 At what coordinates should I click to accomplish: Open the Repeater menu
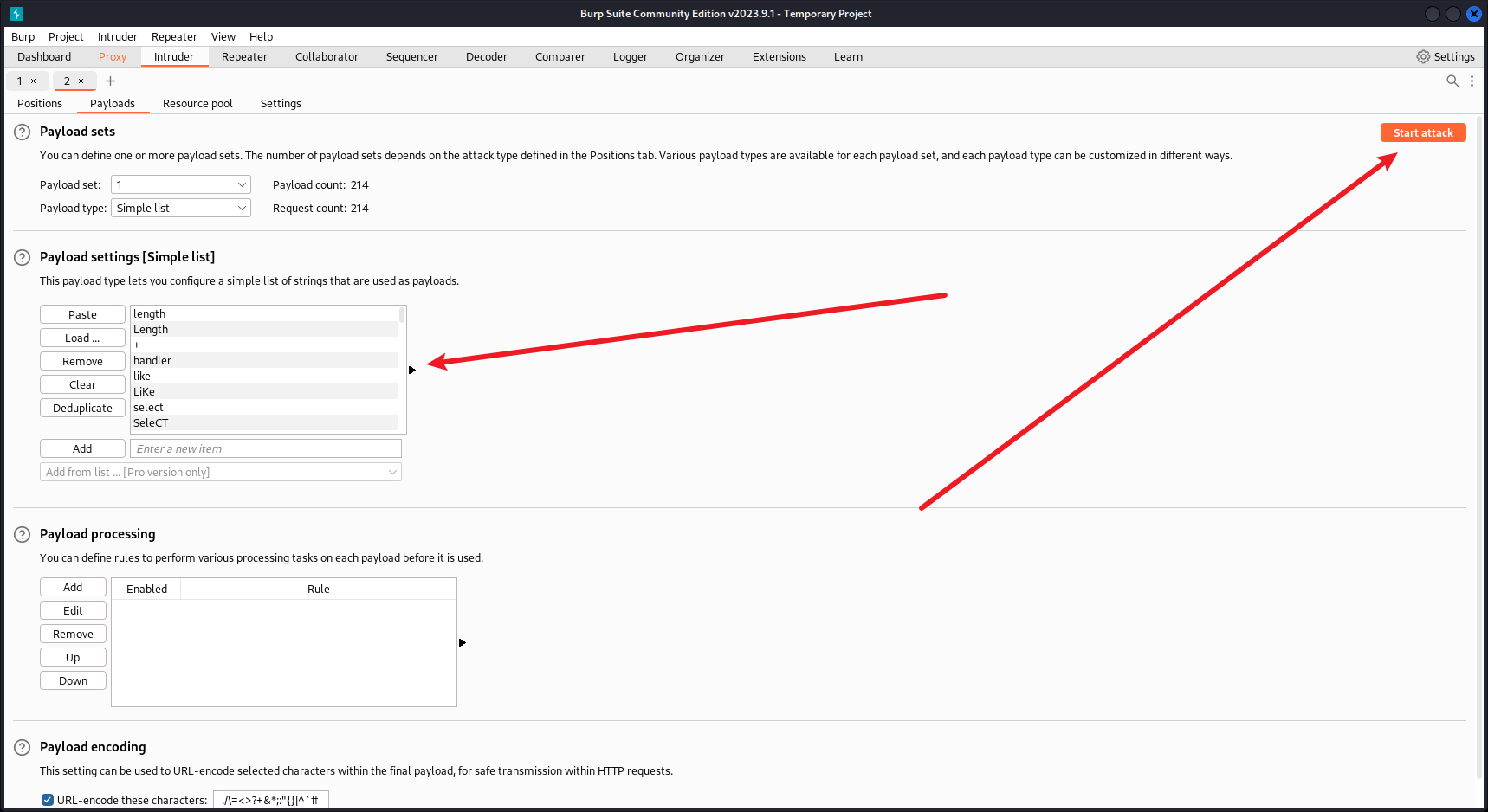[x=174, y=36]
